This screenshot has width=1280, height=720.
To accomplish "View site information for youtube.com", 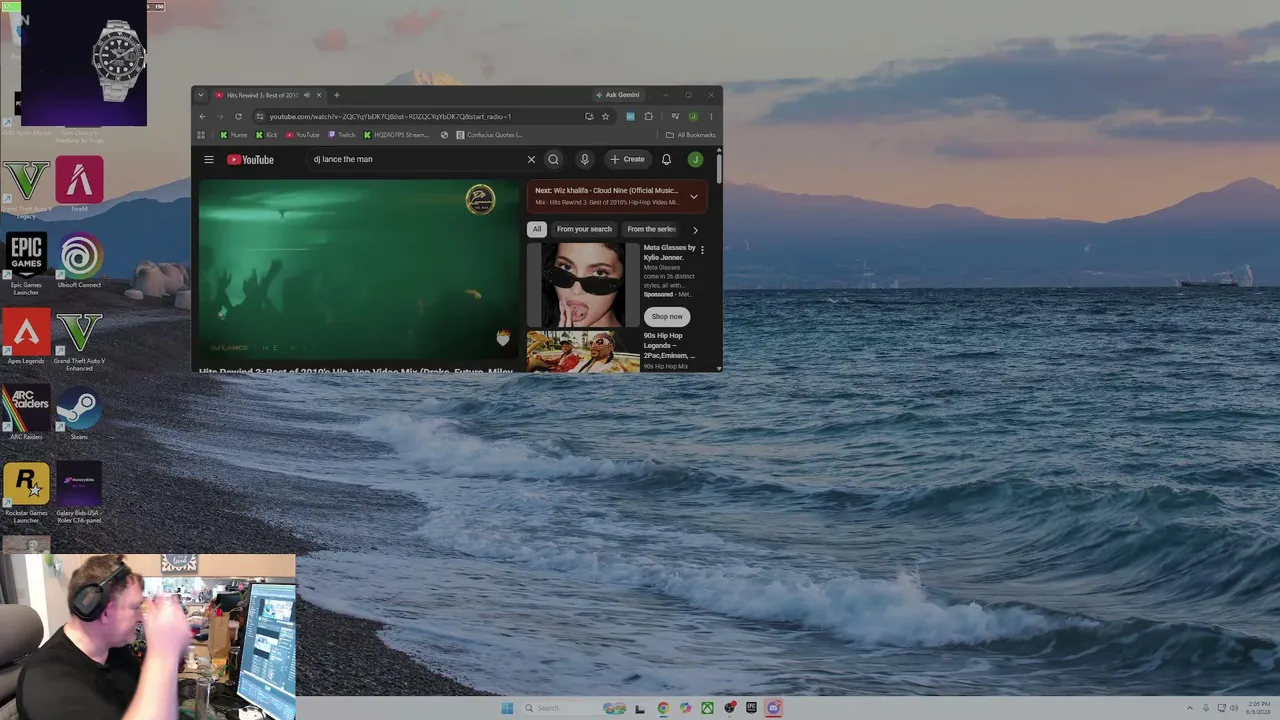I will tap(259, 116).
